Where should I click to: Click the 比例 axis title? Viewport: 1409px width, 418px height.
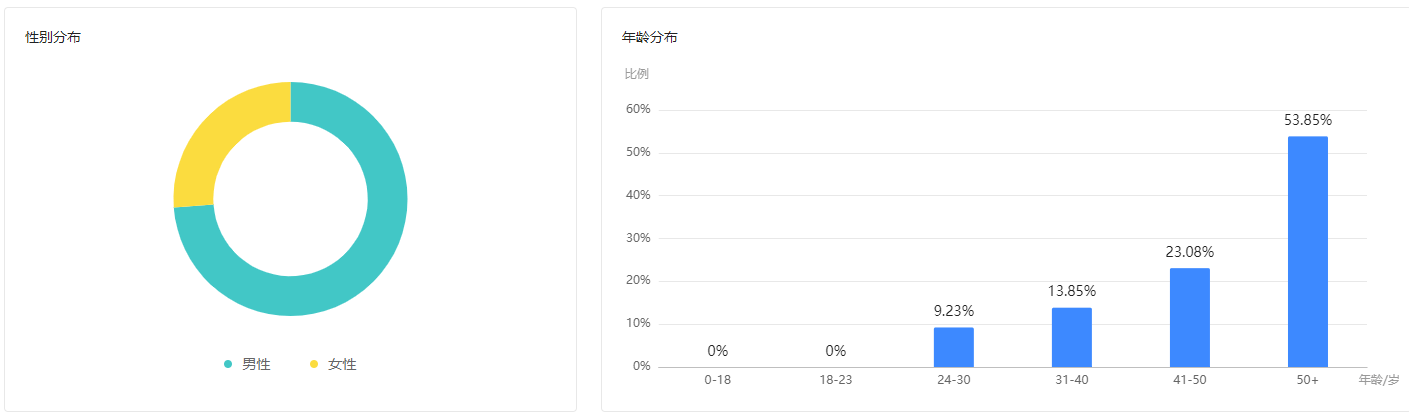(x=636, y=73)
